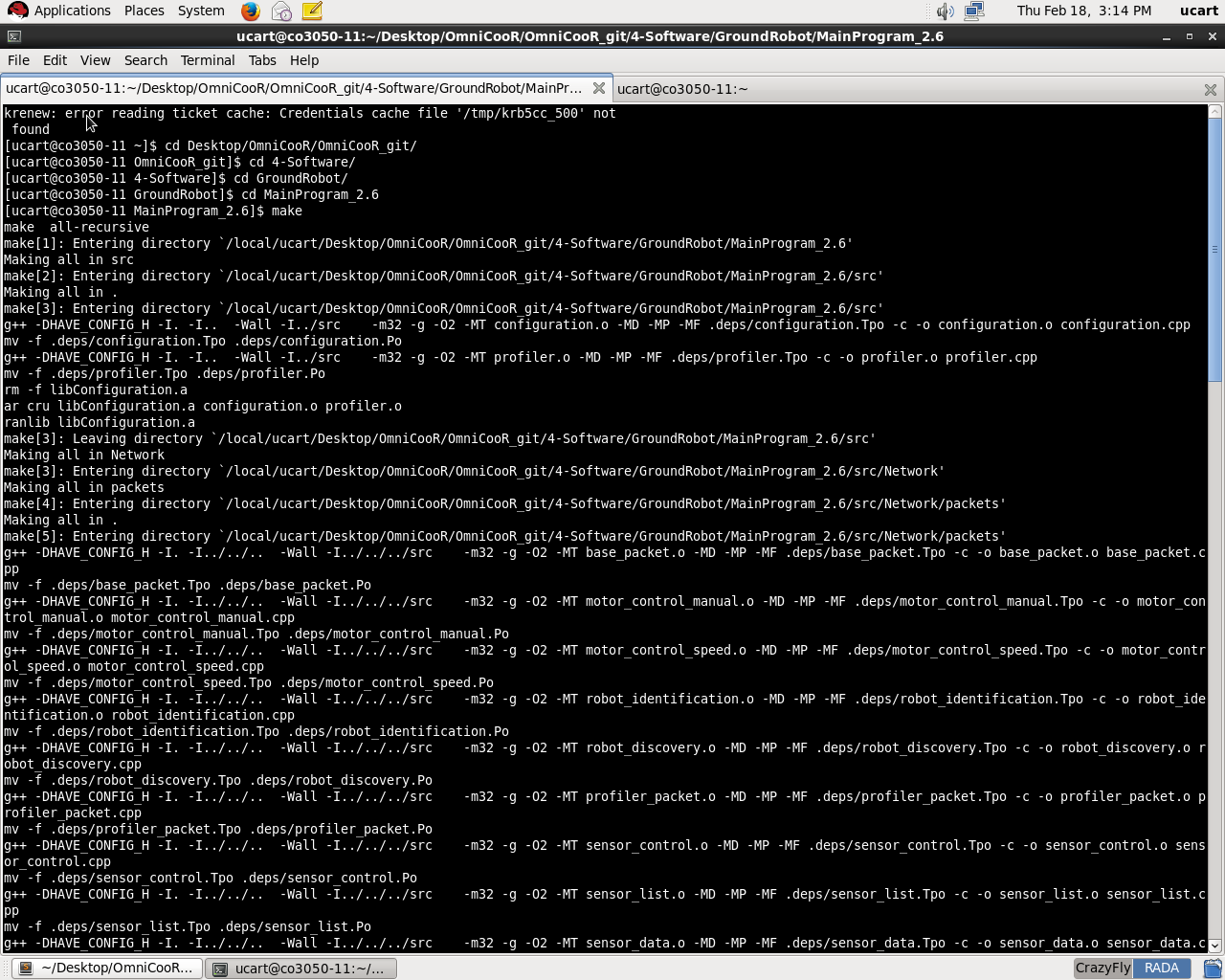This screenshot has width=1225, height=980.
Task: Switch to the CrazyFly workspace
Action: point(1102,969)
